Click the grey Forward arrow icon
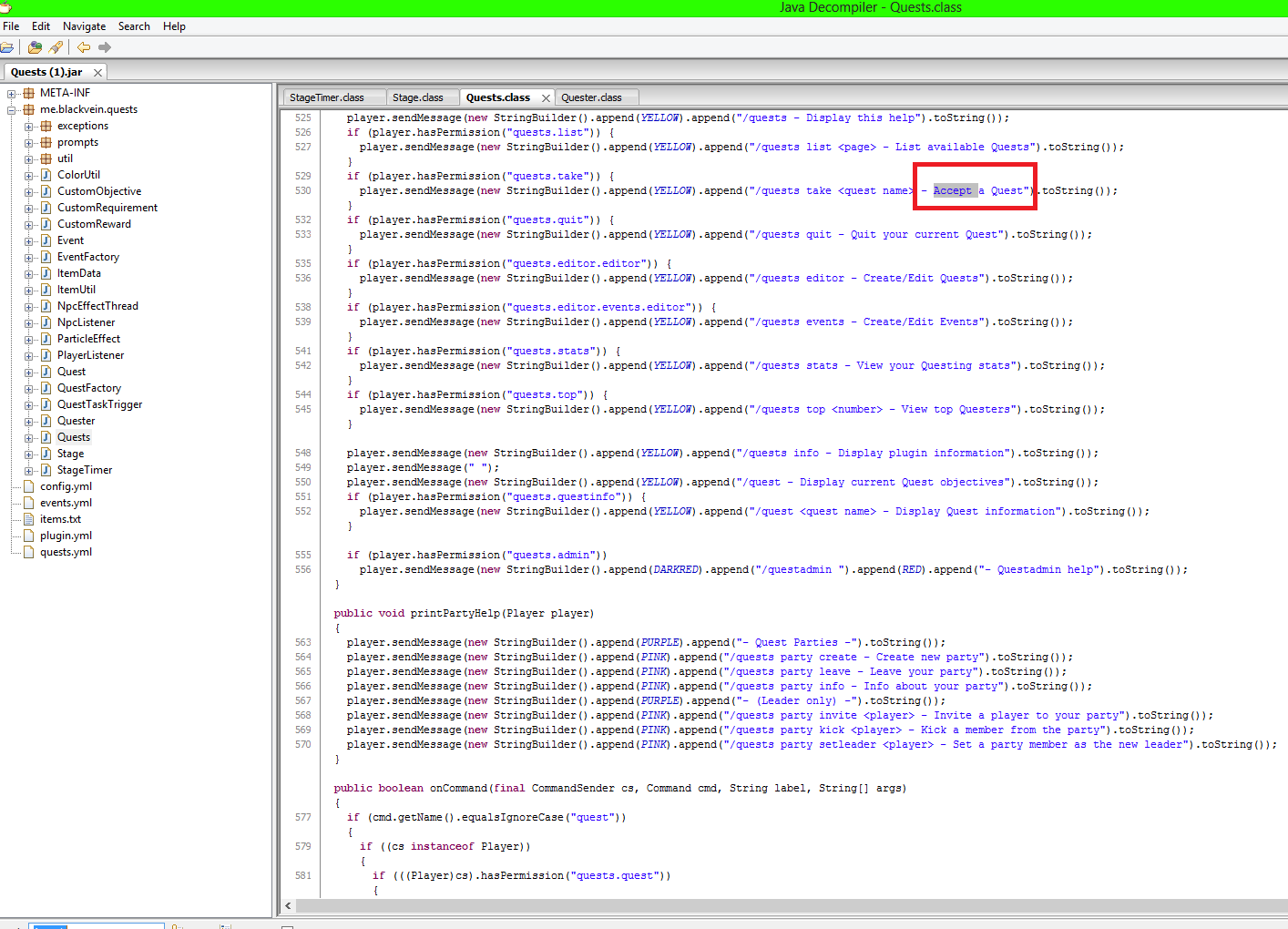This screenshot has height=929, width=1288. 105,47
